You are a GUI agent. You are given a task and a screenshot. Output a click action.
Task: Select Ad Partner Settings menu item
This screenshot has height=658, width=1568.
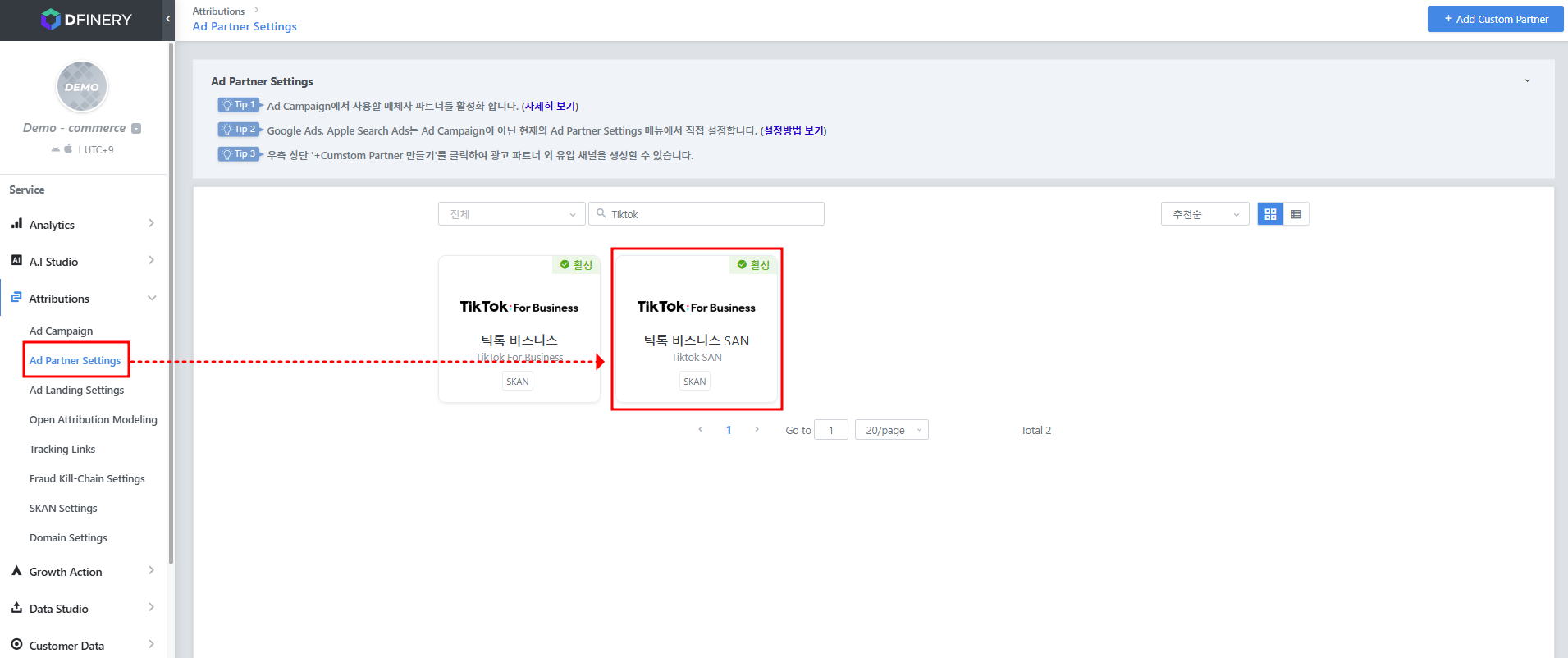coord(75,360)
